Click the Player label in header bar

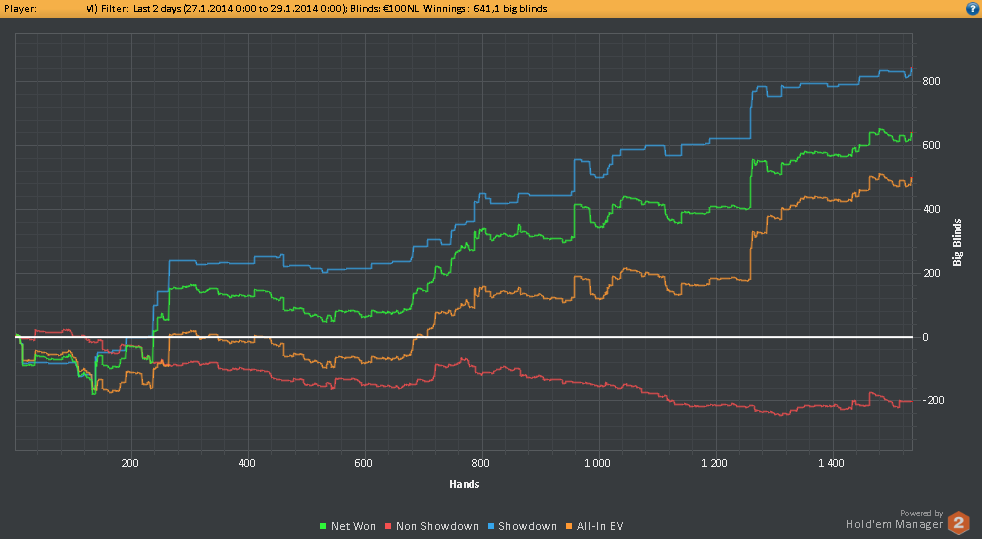point(22,8)
